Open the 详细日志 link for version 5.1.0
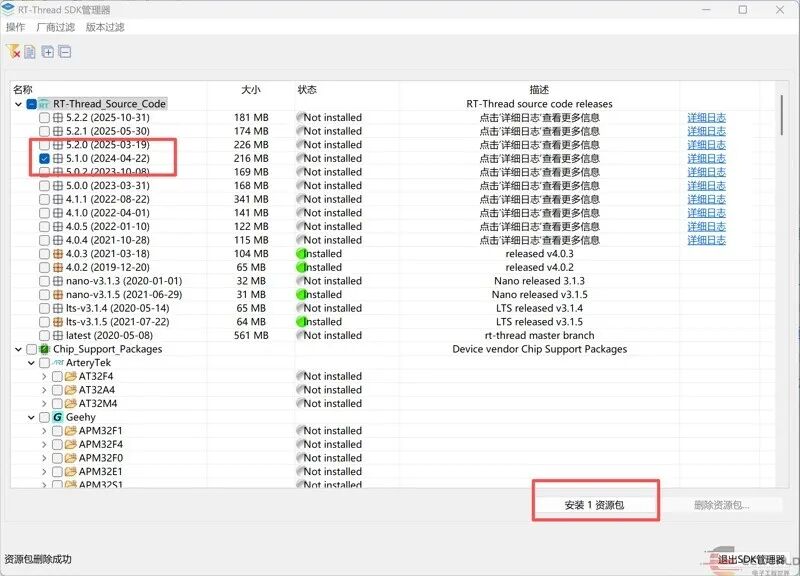Viewport: 800px width, 576px height. click(706, 159)
